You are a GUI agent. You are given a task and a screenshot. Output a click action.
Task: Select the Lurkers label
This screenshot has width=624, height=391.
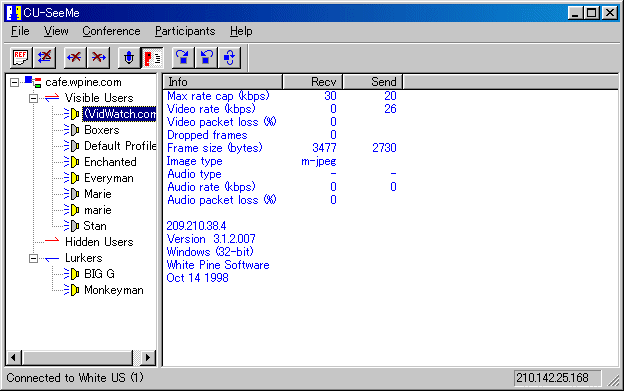coord(84,258)
